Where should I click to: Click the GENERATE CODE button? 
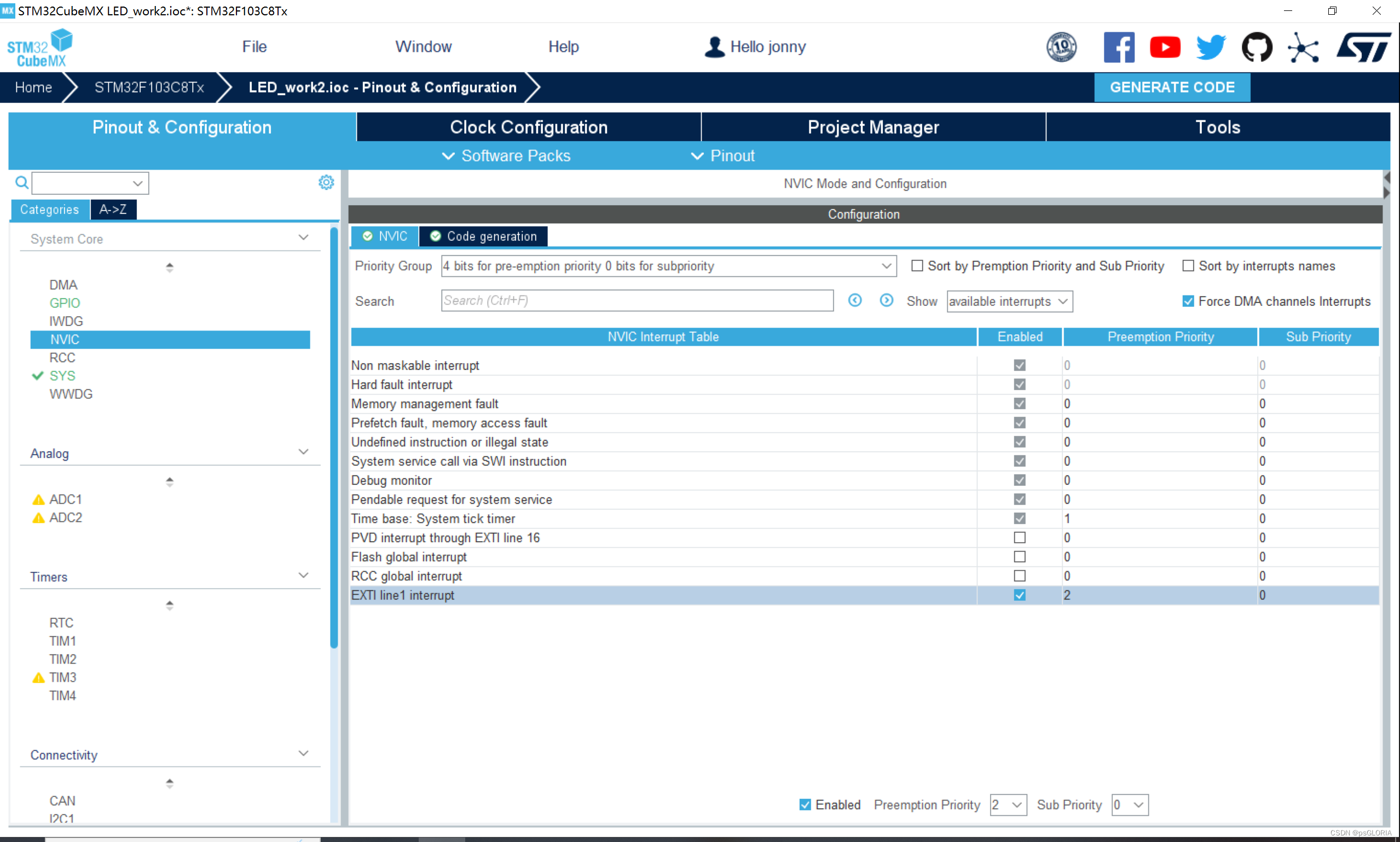(x=1172, y=87)
